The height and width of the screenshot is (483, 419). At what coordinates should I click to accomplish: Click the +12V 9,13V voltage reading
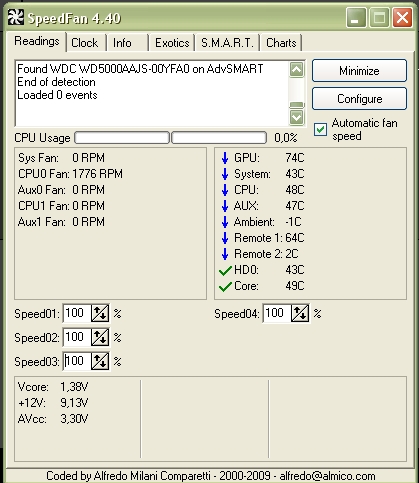tap(53, 403)
